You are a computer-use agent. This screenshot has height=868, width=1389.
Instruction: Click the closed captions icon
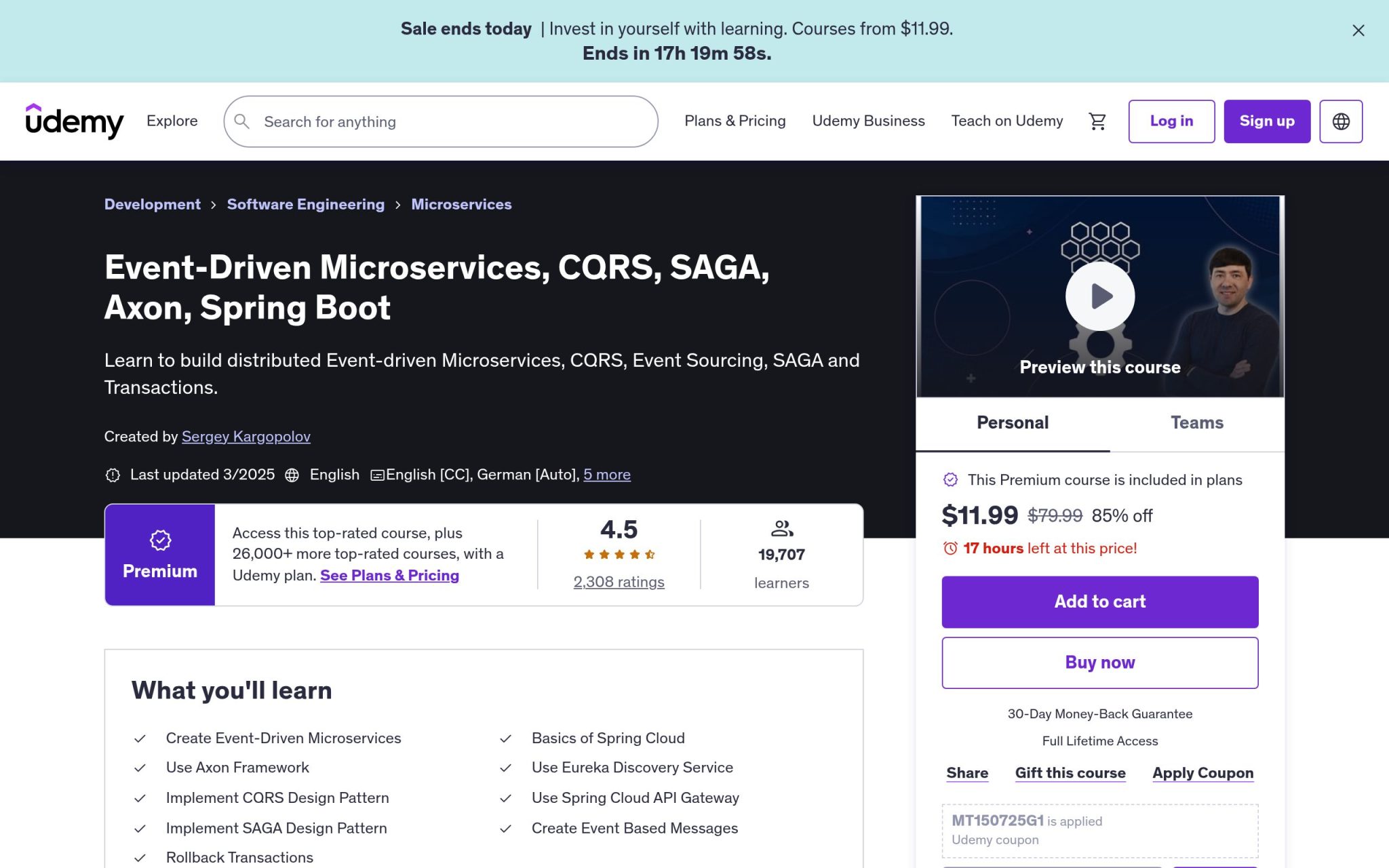click(378, 475)
